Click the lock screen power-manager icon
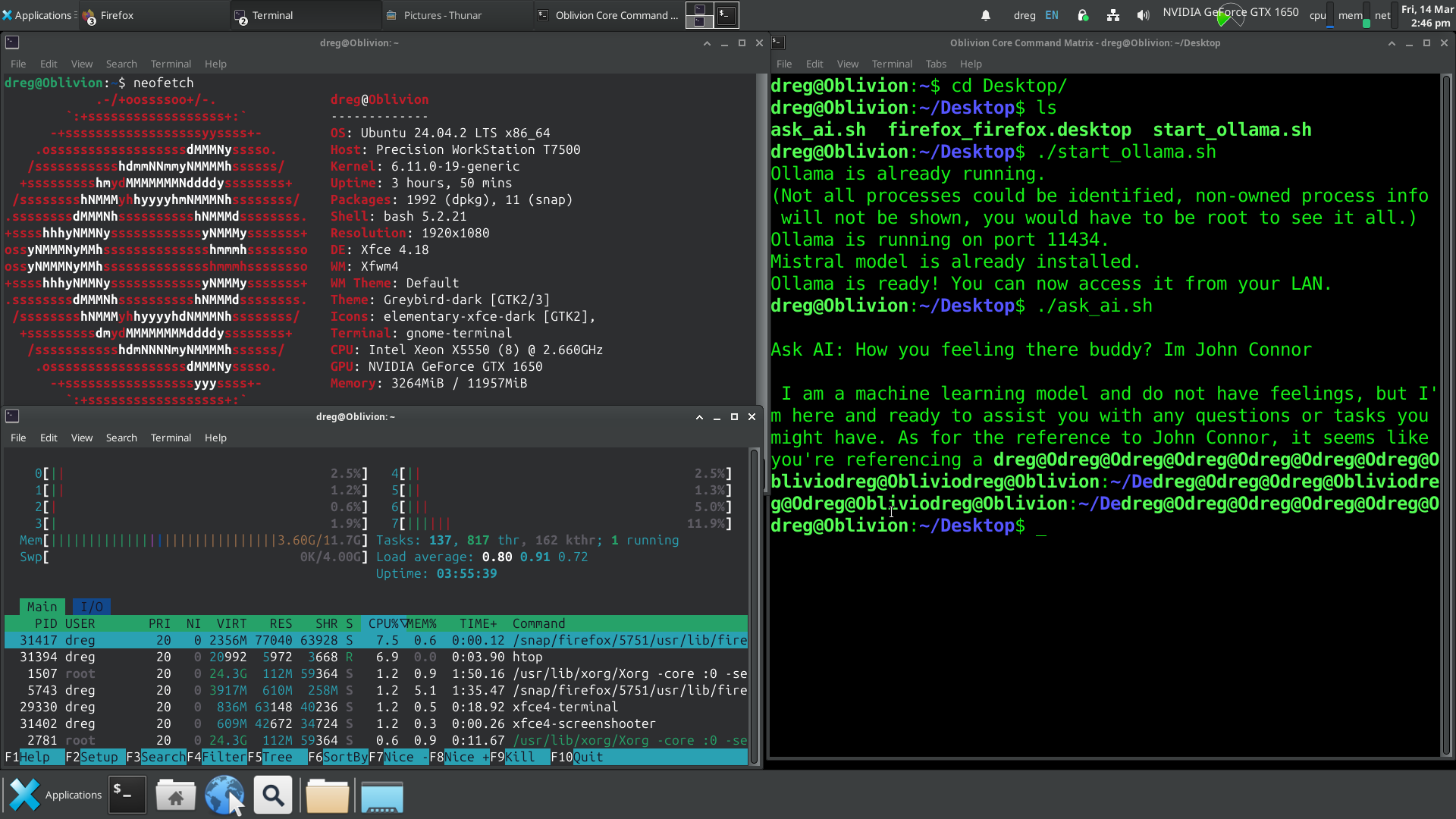This screenshot has width=1456, height=819. [x=1083, y=15]
